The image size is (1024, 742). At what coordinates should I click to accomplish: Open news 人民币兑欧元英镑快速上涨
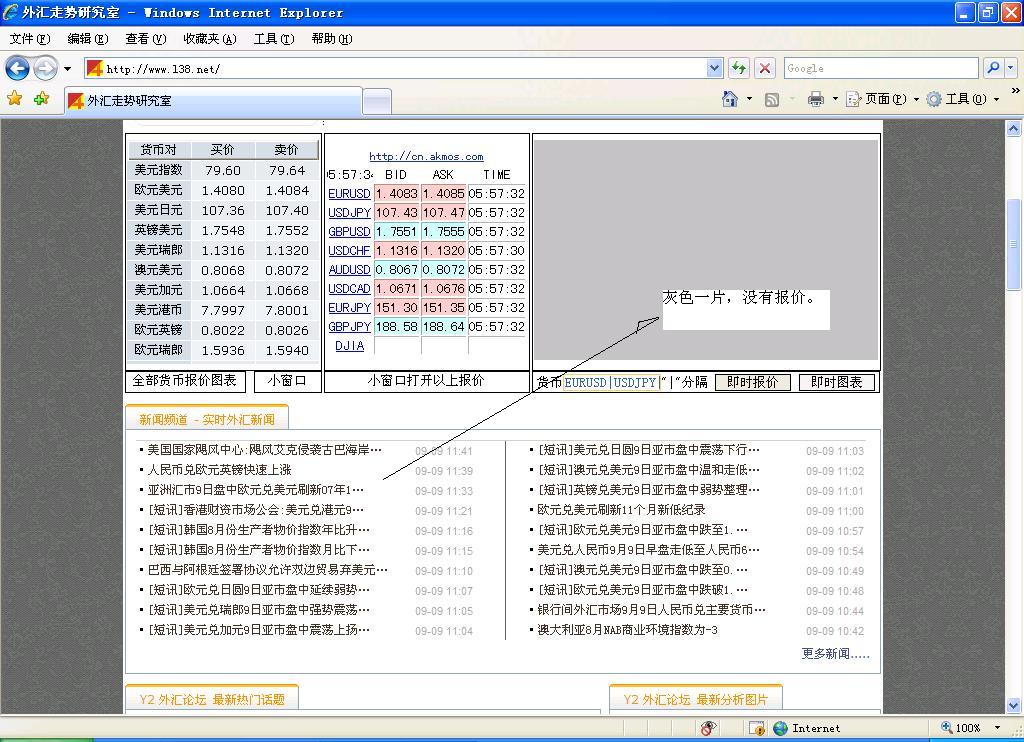coord(219,470)
